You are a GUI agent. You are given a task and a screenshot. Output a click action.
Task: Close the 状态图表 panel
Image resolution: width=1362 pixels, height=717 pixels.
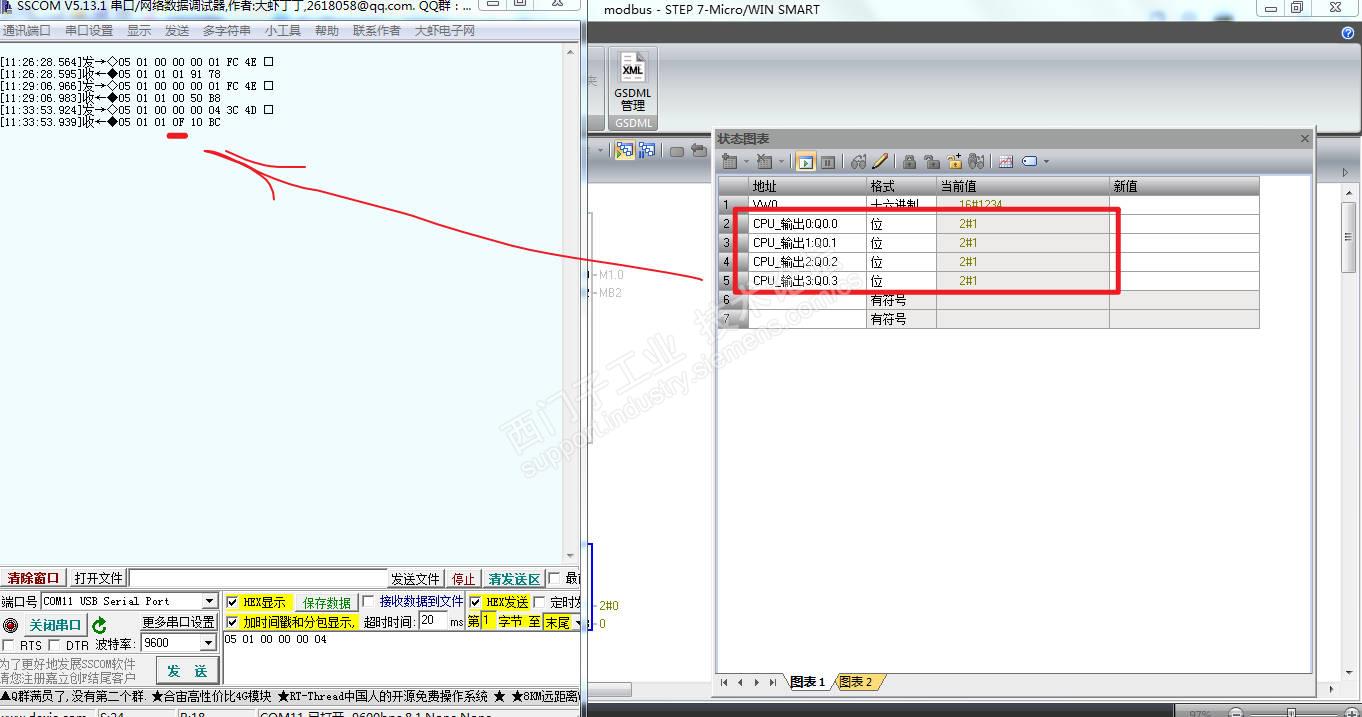(x=1304, y=139)
